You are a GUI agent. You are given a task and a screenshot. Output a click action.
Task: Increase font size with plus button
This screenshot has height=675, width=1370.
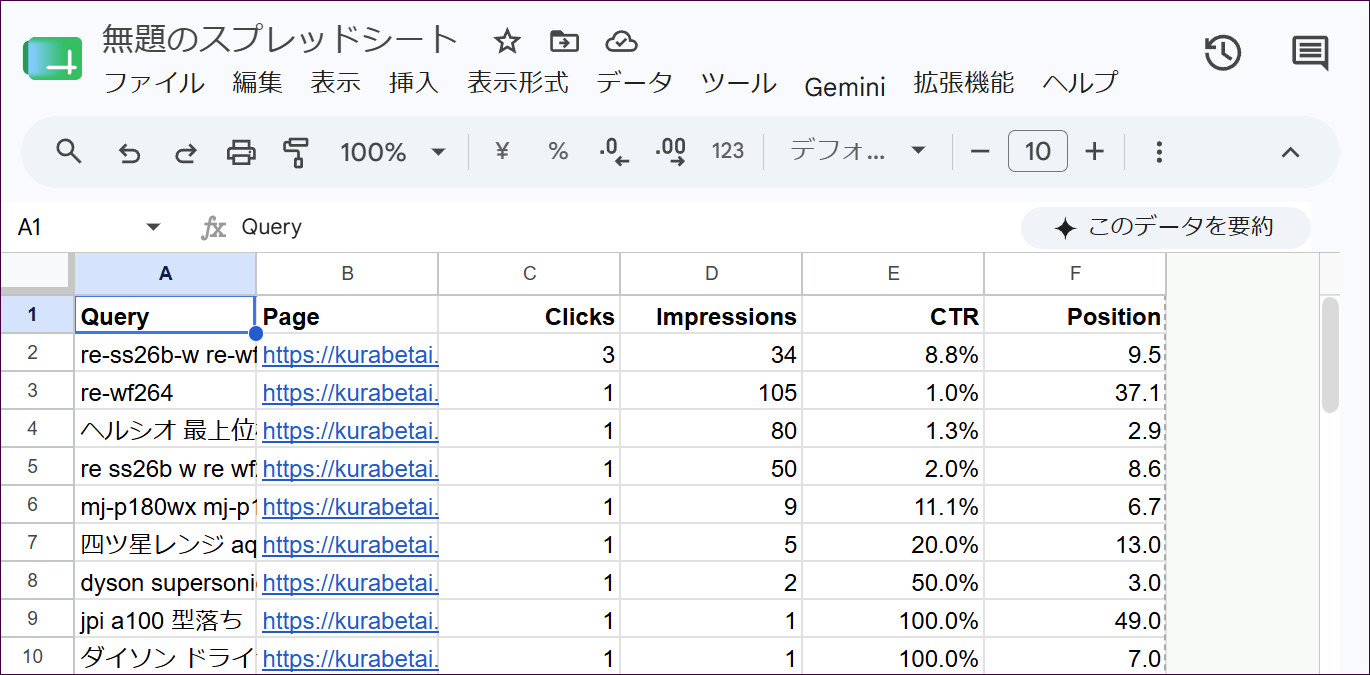tap(1095, 152)
